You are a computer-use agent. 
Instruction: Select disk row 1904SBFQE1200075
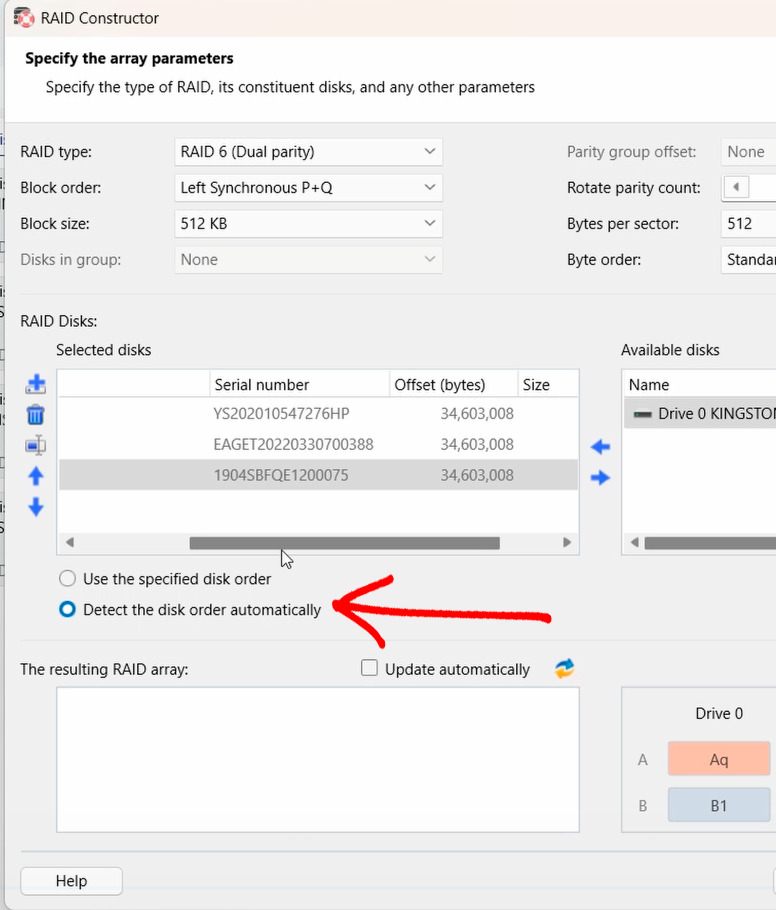tap(318, 475)
